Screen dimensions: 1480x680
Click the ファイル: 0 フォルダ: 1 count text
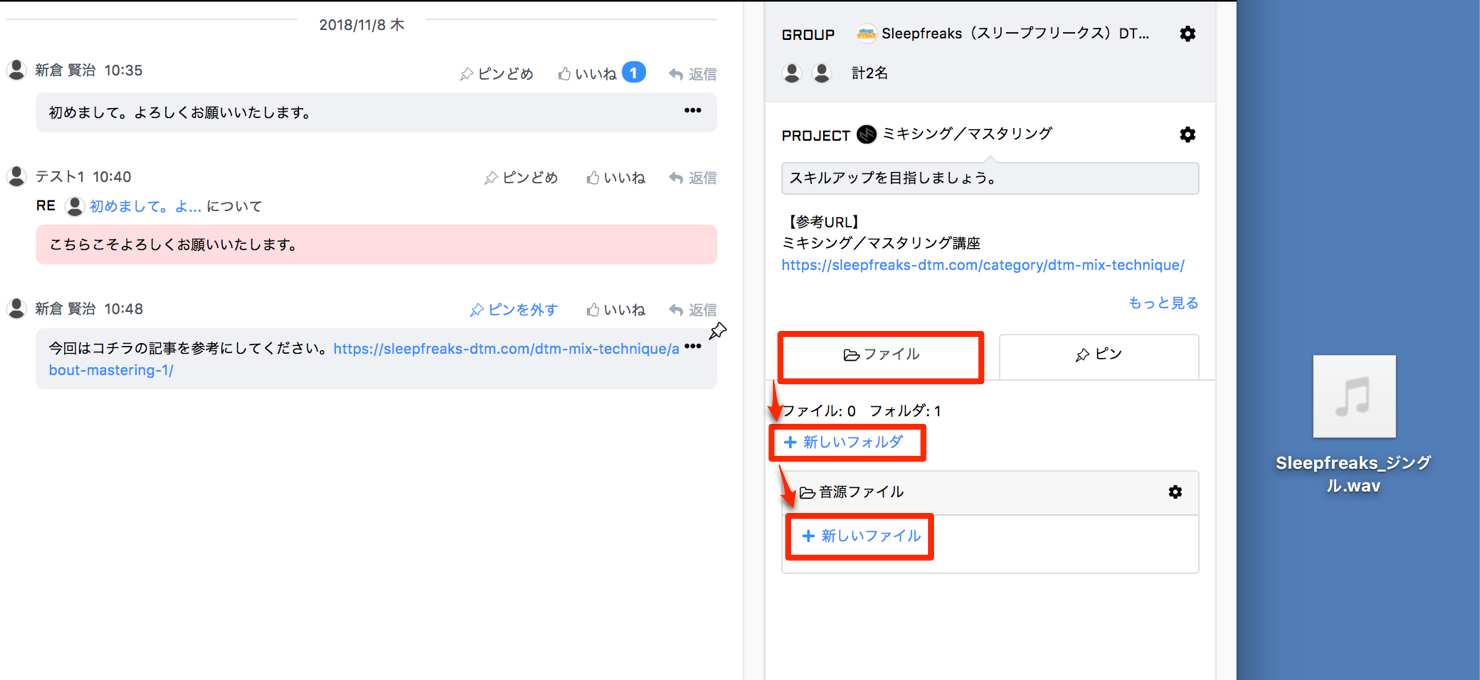(x=861, y=411)
